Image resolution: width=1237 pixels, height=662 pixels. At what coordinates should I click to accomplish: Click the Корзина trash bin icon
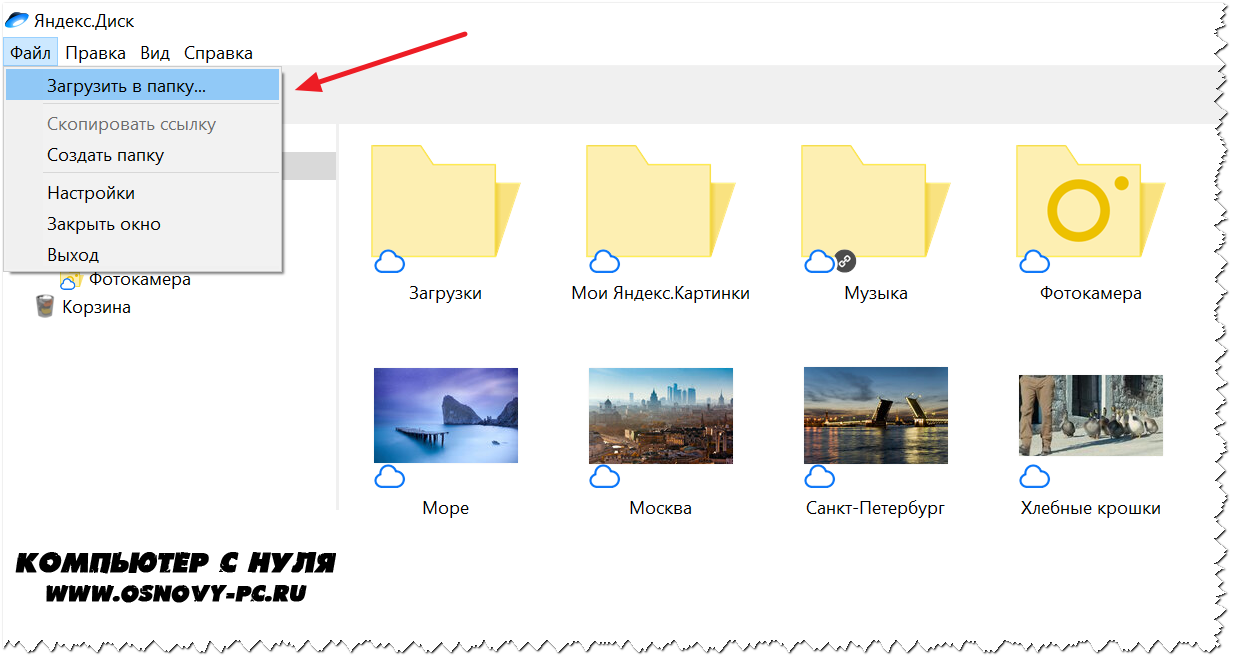pos(45,307)
